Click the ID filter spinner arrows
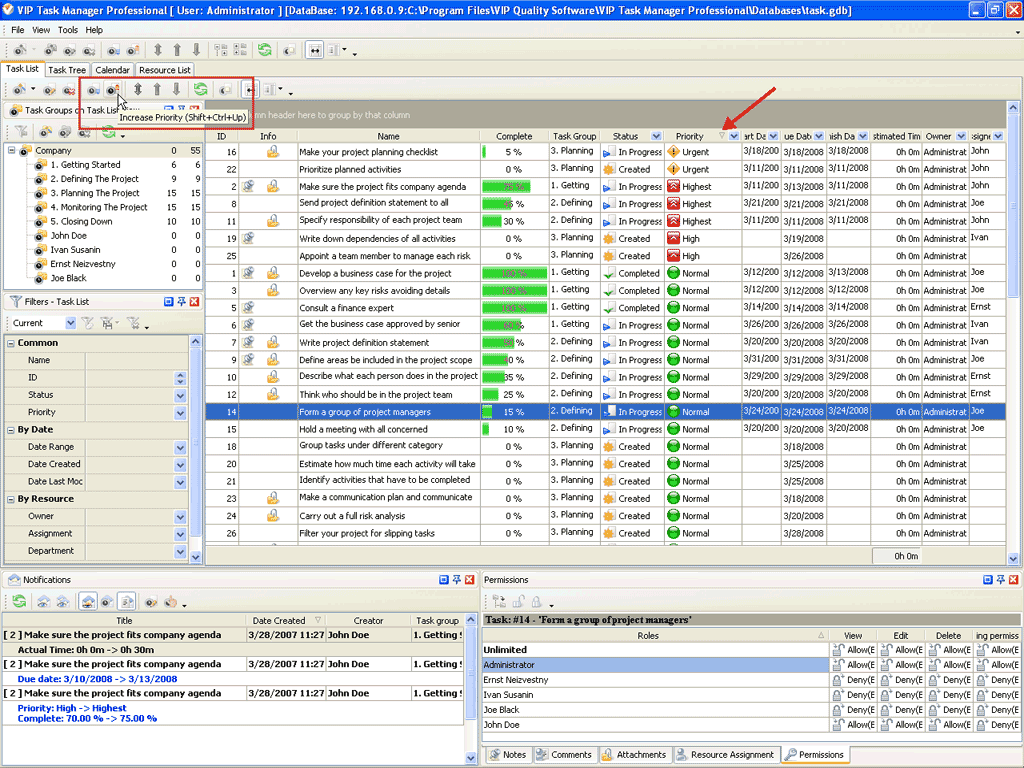1024x768 pixels. click(x=180, y=378)
